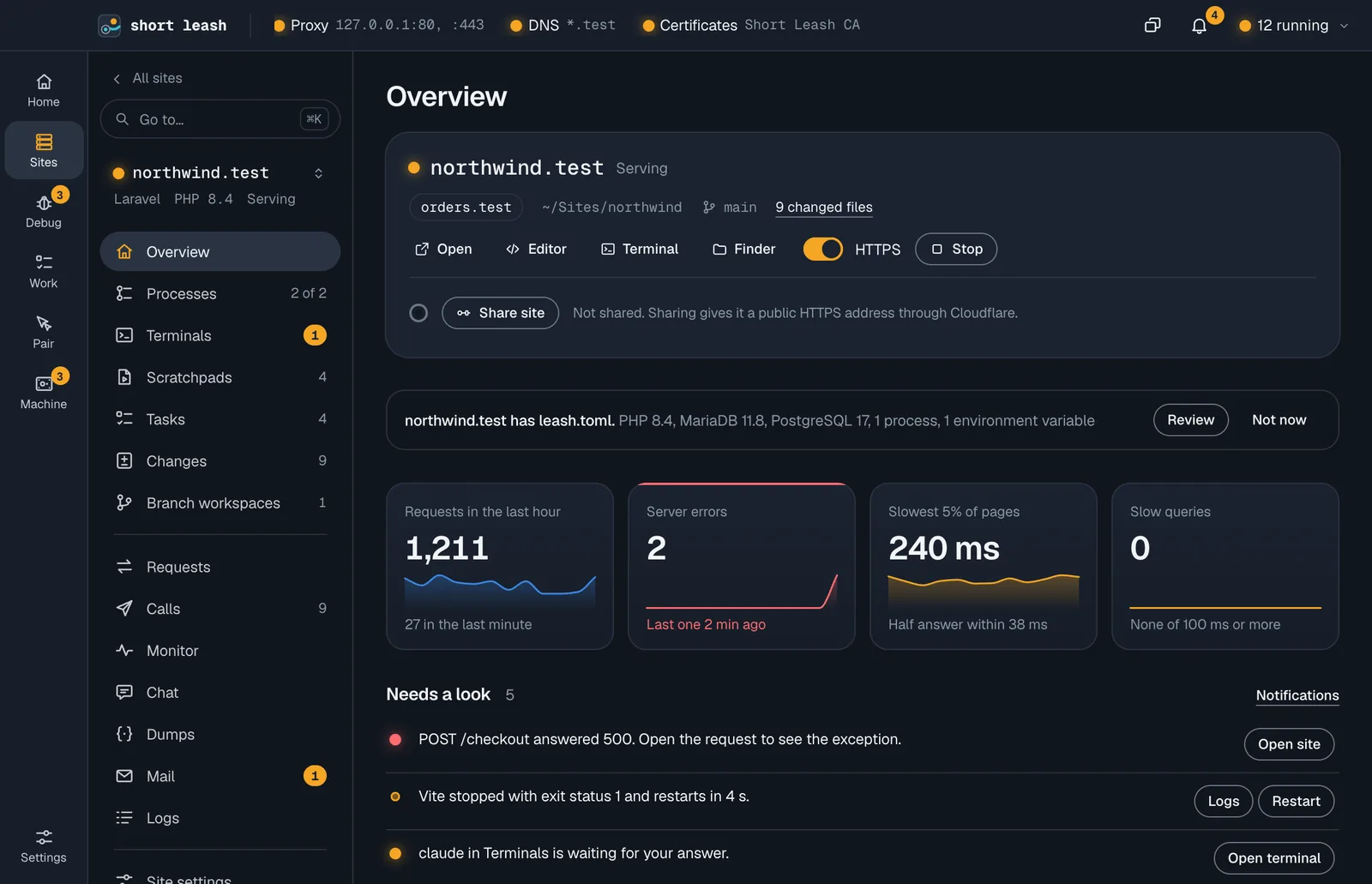
Task: Click the ~/Sites/northwind path
Action: tap(612, 207)
